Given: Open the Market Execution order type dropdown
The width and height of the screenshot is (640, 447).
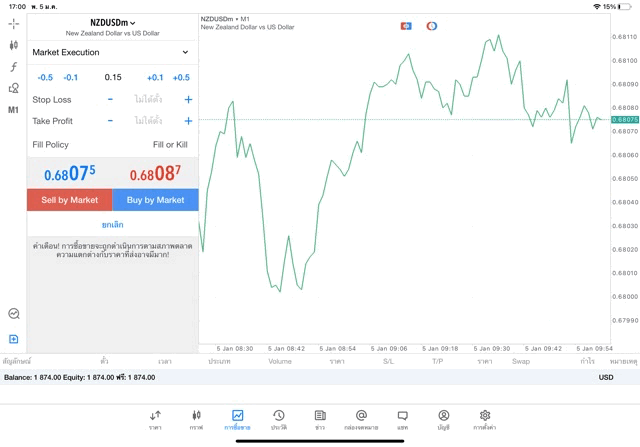Looking at the screenshot, I should (112, 52).
